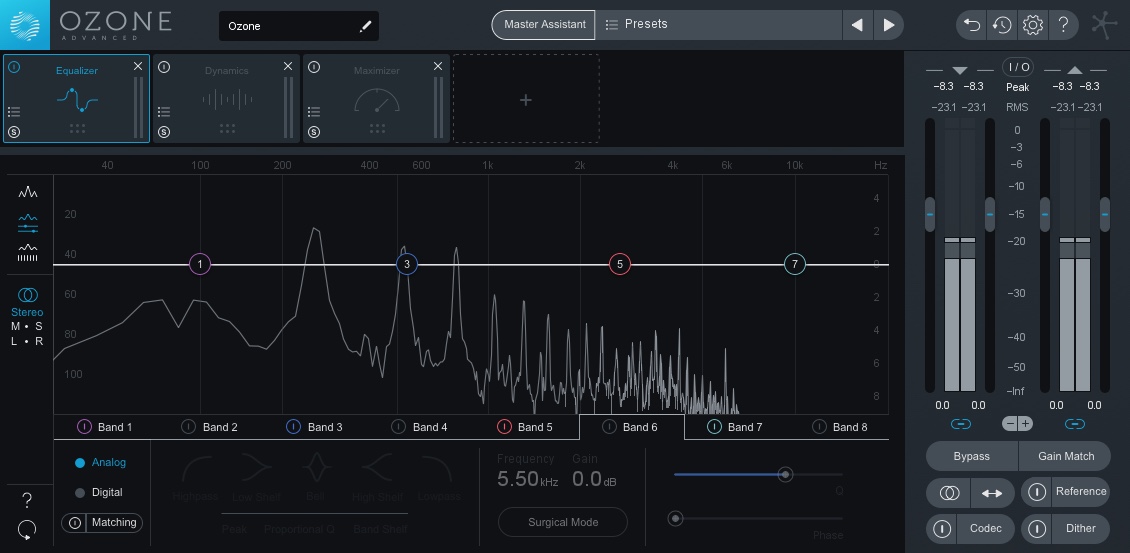Open the Dynamics module preset list
This screenshot has height=553, width=1130.
click(x=164, y=112)
